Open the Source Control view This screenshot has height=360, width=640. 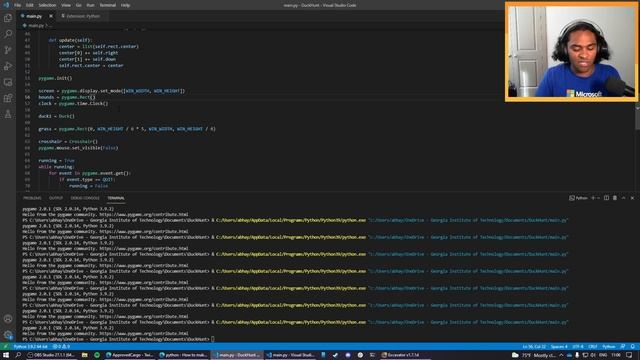click(x=8, y=50)
